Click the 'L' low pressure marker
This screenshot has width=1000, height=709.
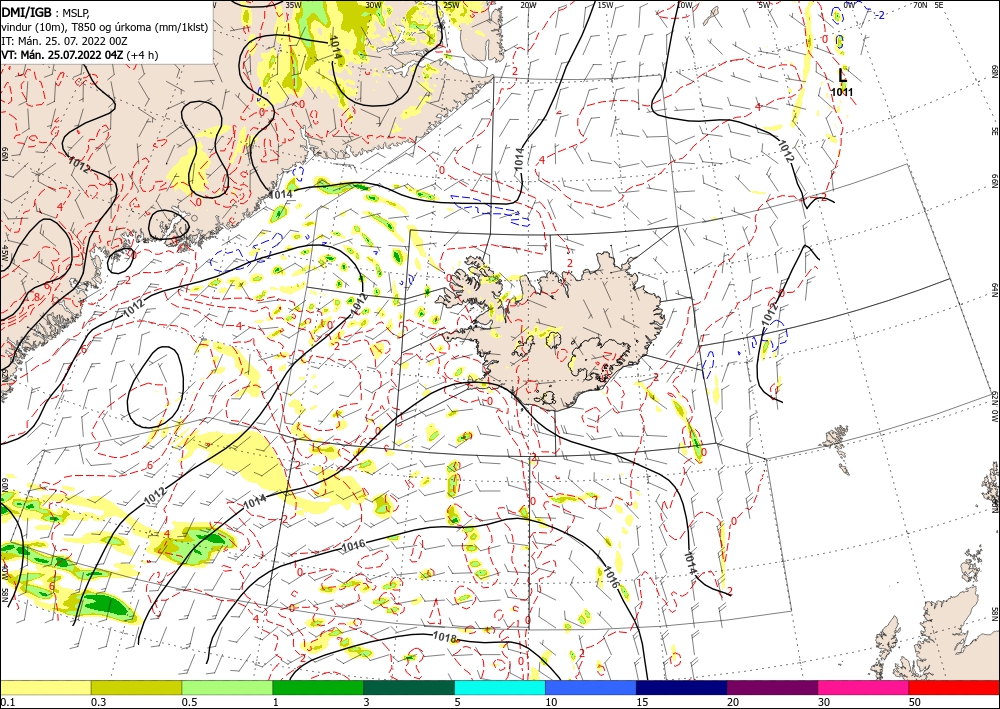tap(842, 75)
